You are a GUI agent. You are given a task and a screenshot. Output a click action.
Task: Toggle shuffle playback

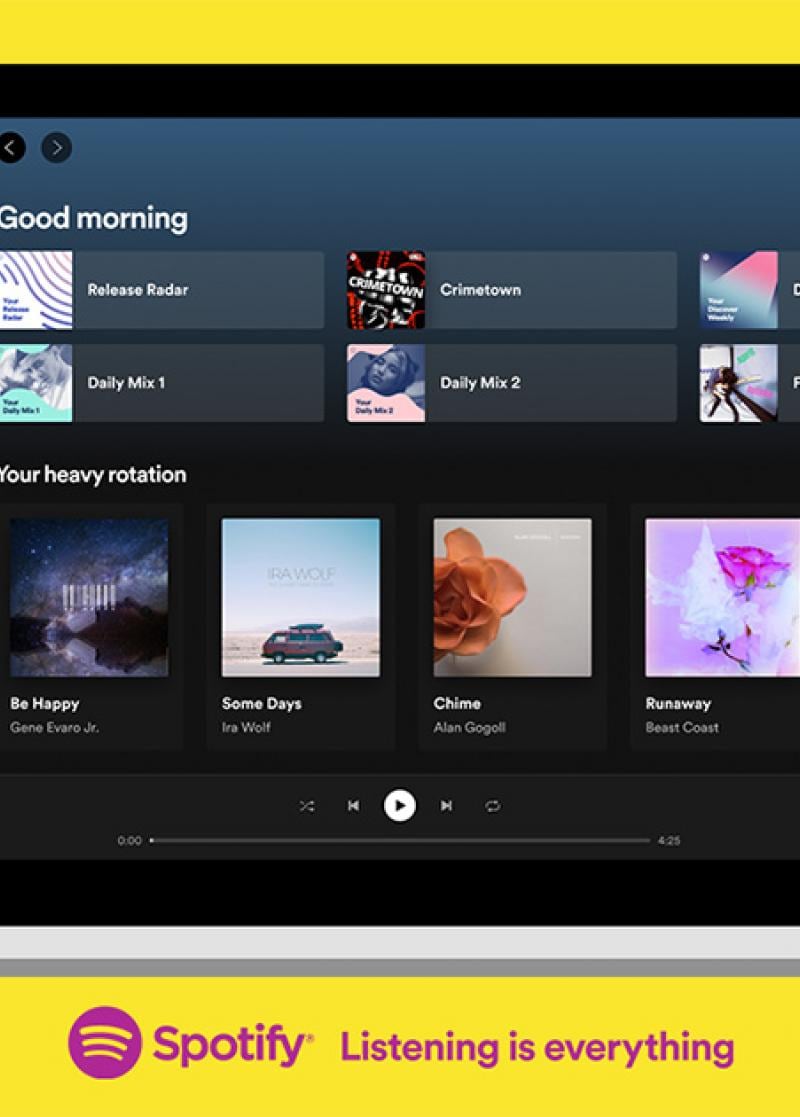306,806
